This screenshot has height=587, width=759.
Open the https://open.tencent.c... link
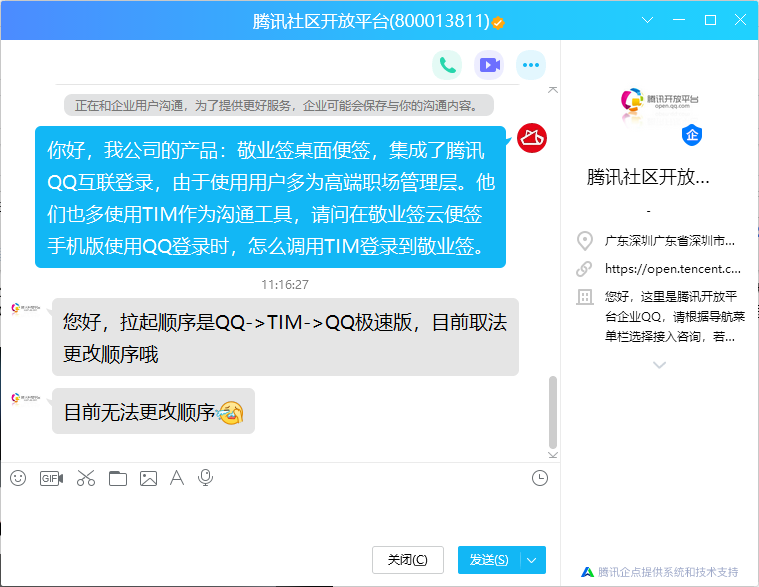point(672,269)
